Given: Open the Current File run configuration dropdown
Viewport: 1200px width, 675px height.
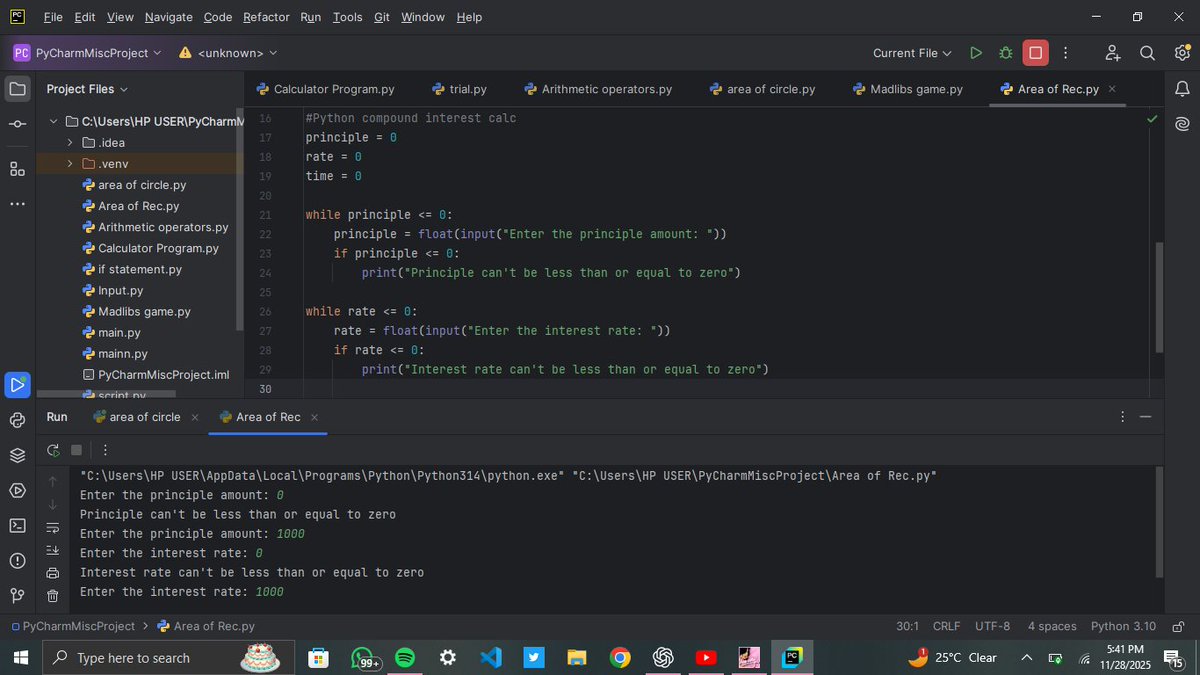Looking at the screenshot, I should (x=910, y=52).
